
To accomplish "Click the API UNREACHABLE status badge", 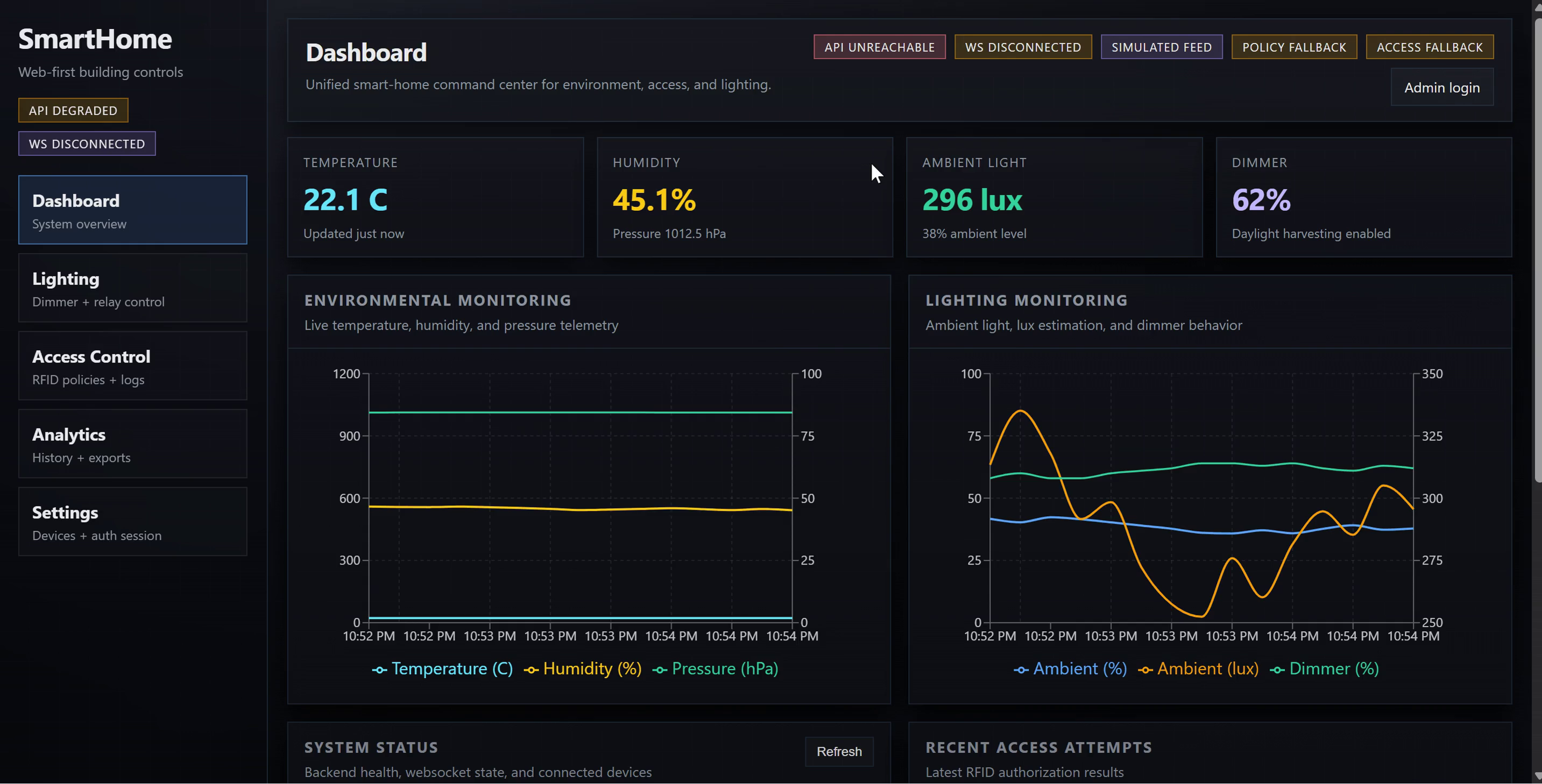I will point(879,47).
